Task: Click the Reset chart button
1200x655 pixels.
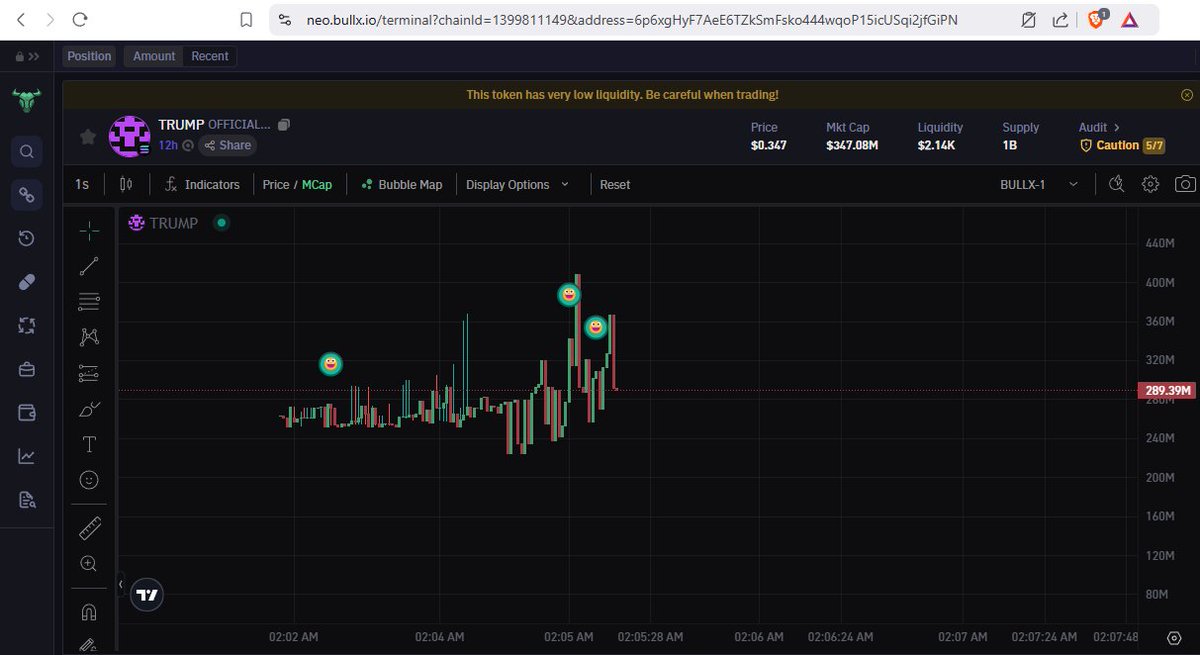Action: pos(615,184)
